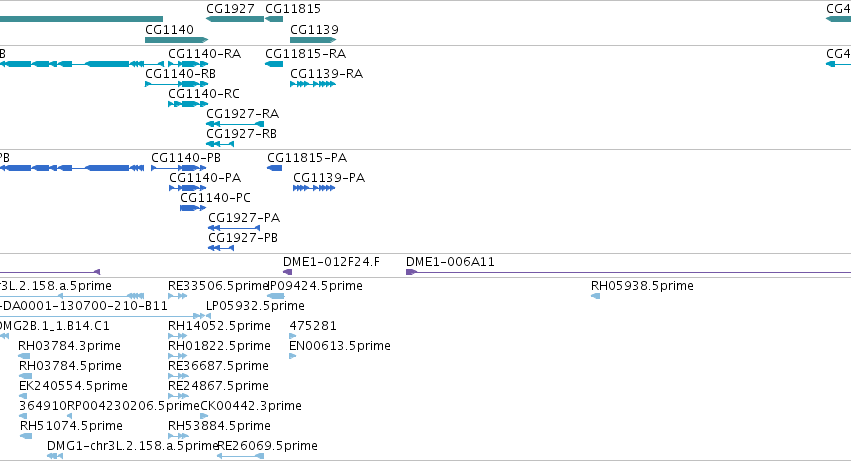Open the CG1140 gene feature label
Image resolution: width=851 pixels, height=461 pixels.
tap(169, 29)
